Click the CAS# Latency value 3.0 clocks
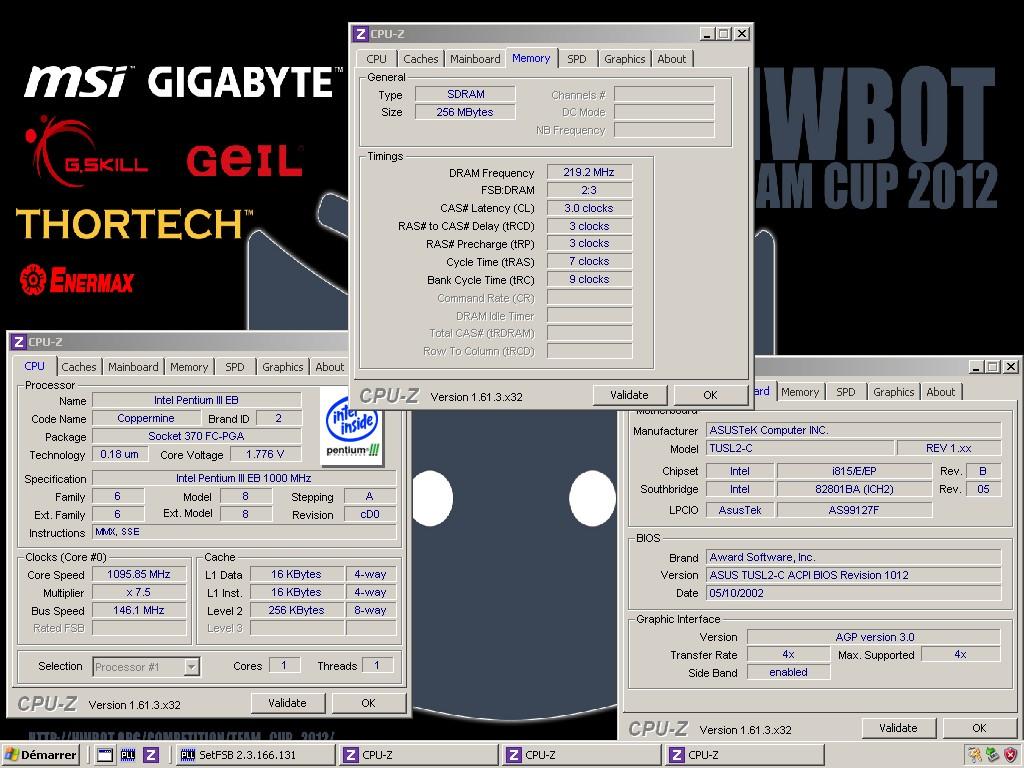 click(589, 208)
